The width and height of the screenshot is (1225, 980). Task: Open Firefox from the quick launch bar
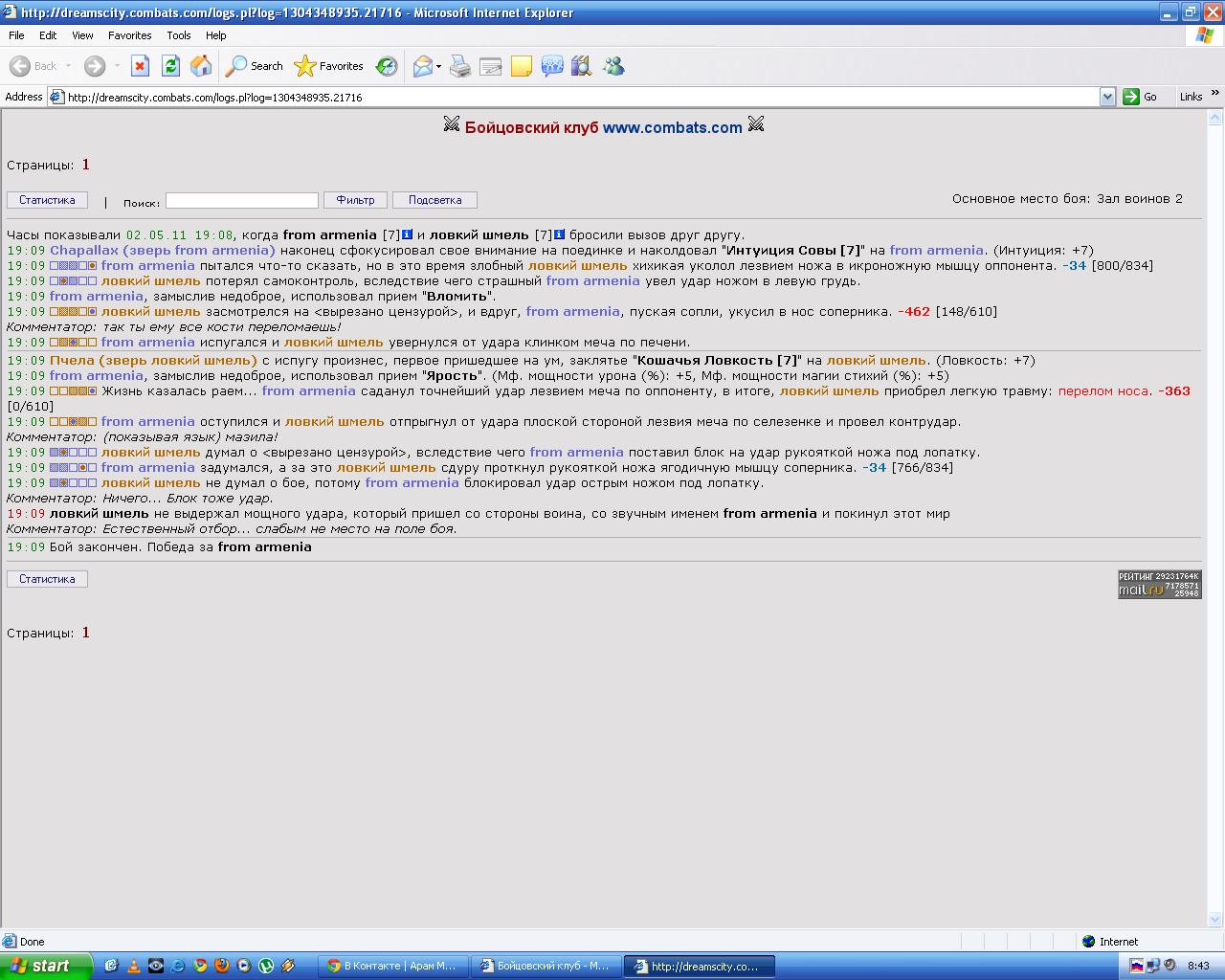point(222,966)
